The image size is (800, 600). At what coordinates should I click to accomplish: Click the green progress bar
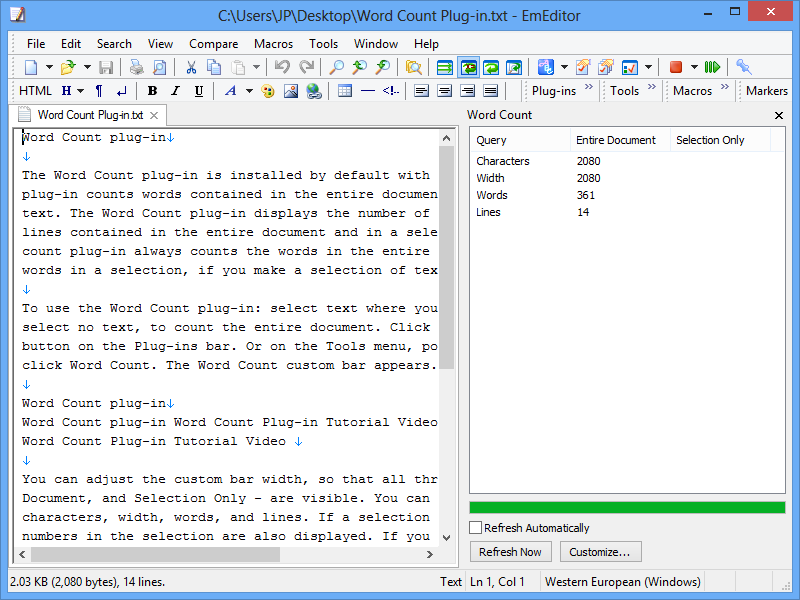(627, 507)
